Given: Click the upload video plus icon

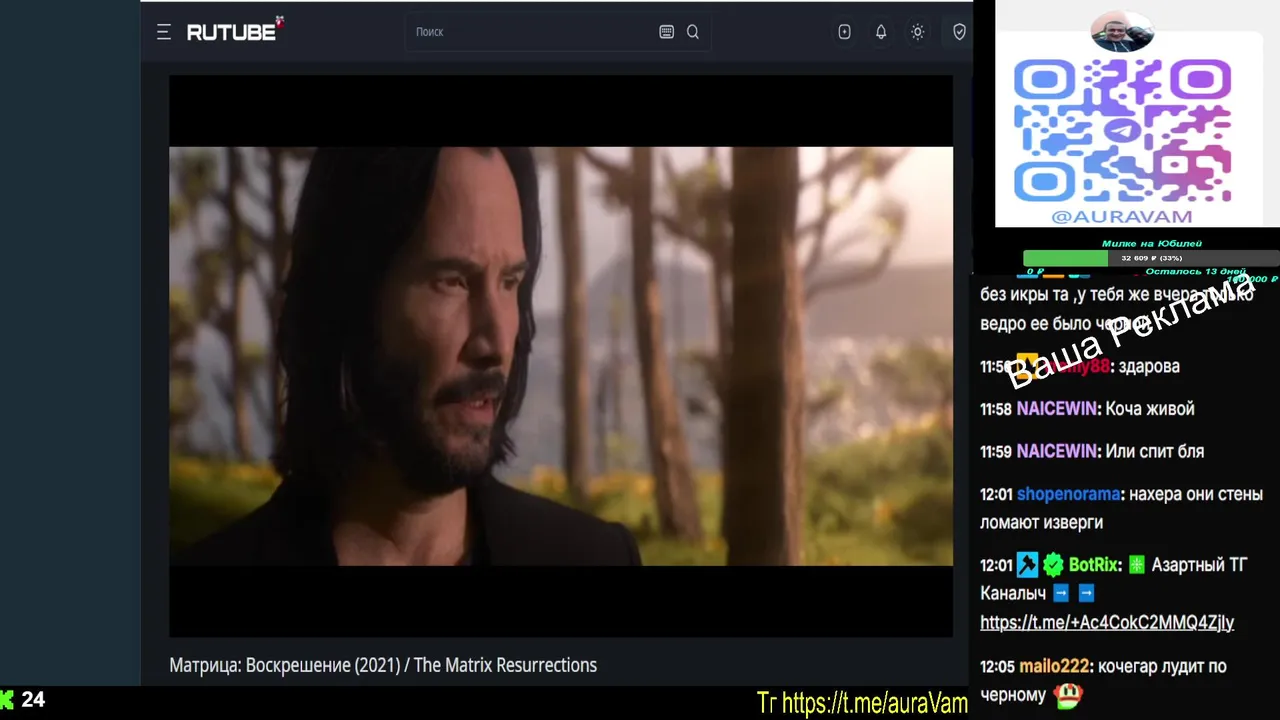Looking at the screenshot, I should [844, 32].
